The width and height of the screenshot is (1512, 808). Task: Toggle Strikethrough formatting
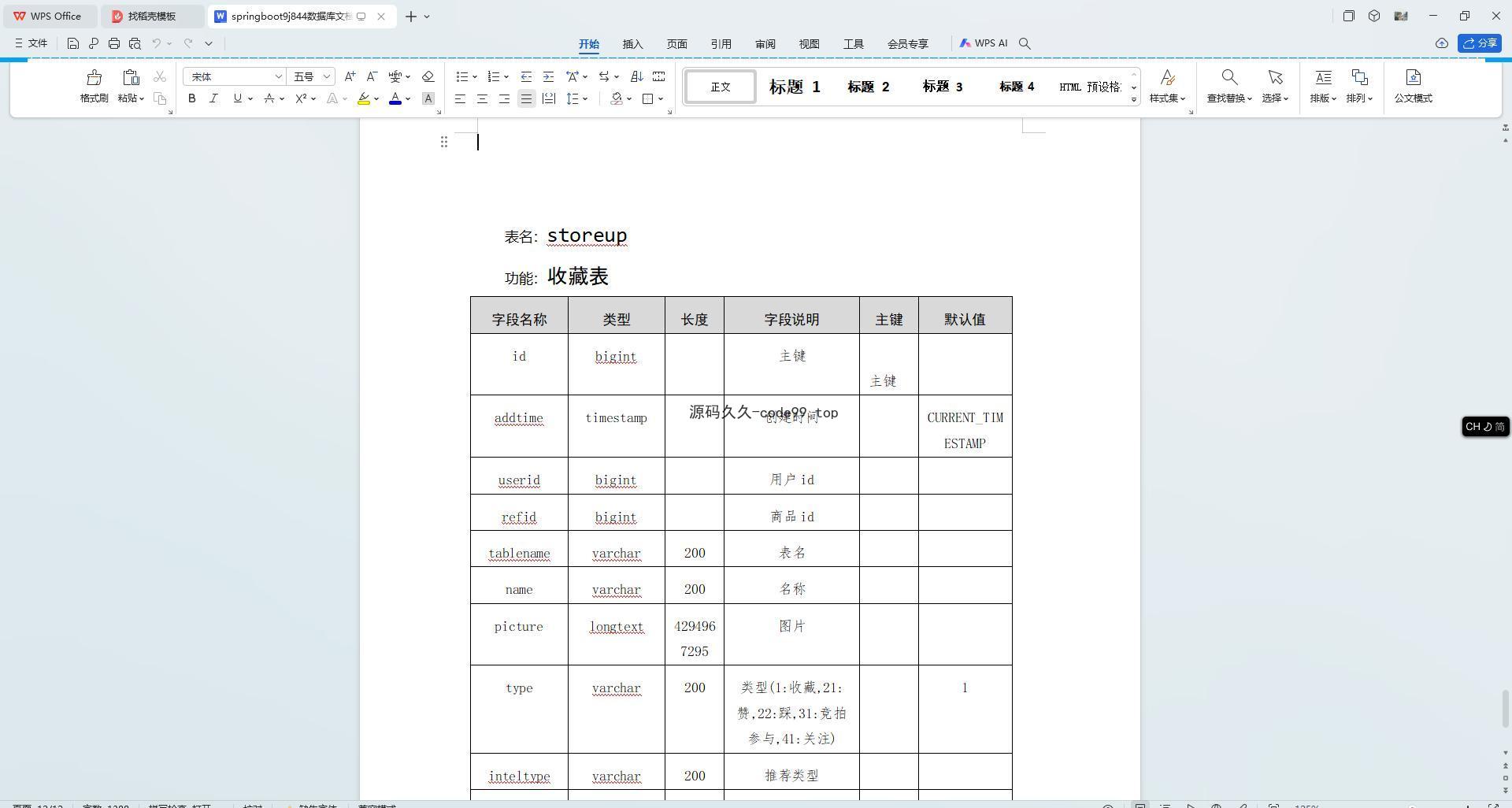[x=269, y=98]
